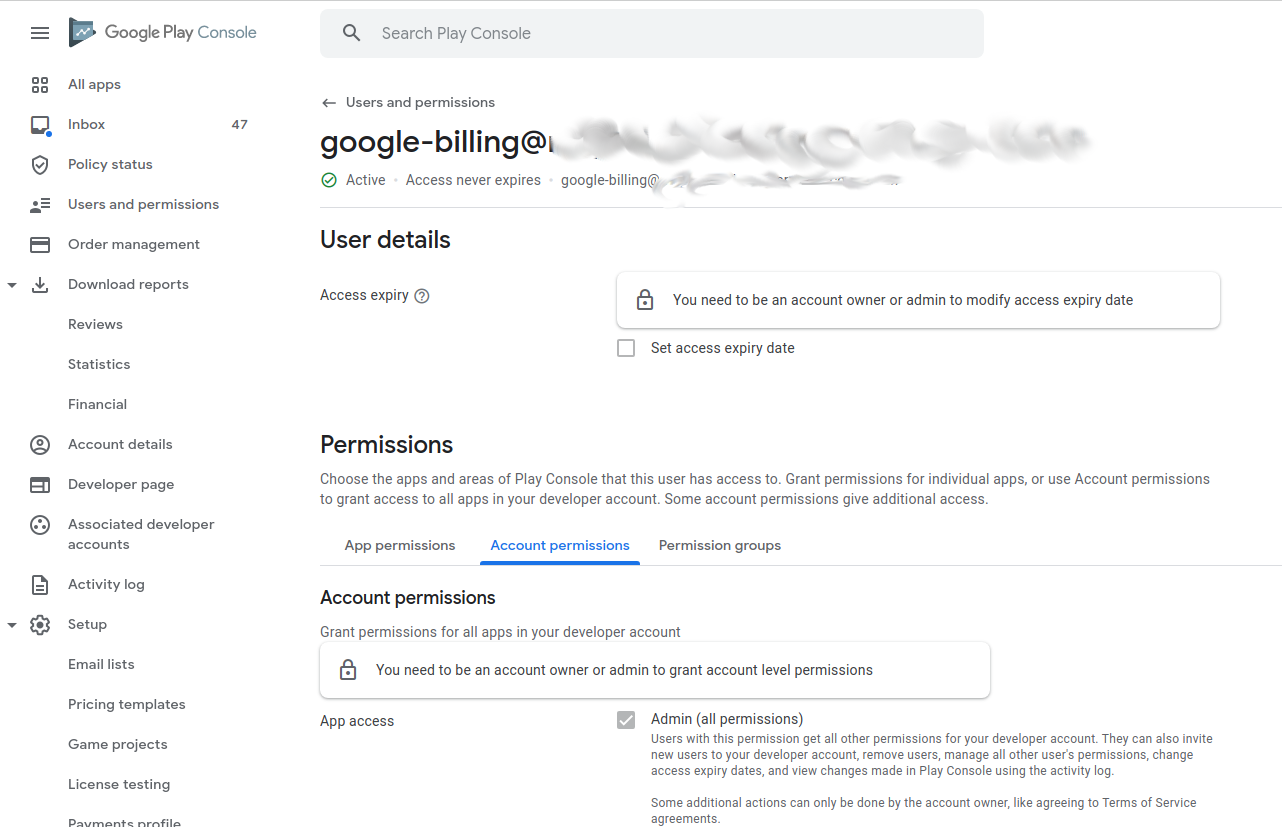Click the back arrow to Users and permissions
The height and width of the screenshot is (827, 1282).
pyautogui.click(x=329, y=103)
